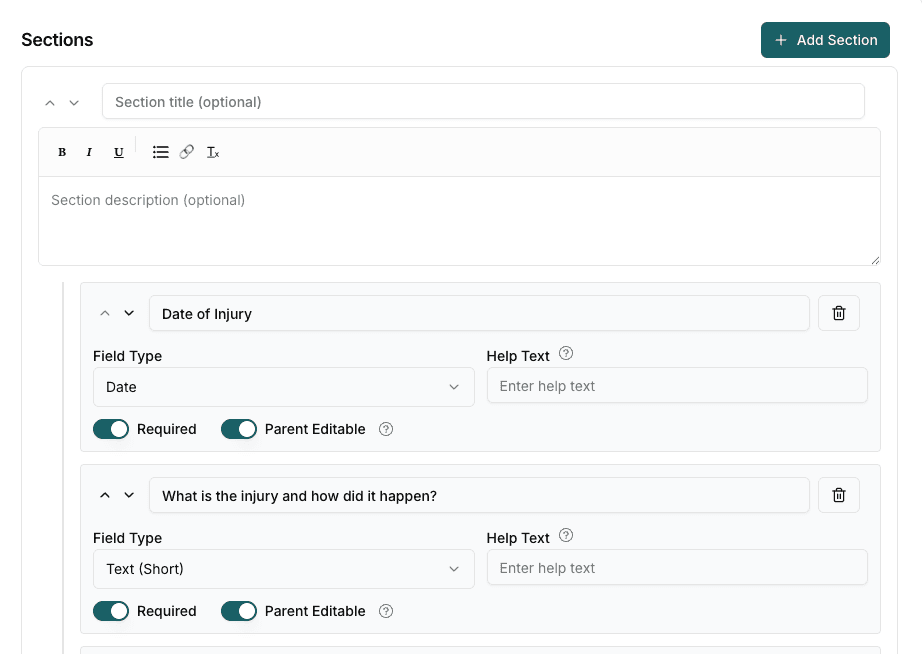Image resolution: width=922 pixels, height=654 pixels.
Task: Open the Field Type dropdown showing Text (Short)
Action: point(284,569)
